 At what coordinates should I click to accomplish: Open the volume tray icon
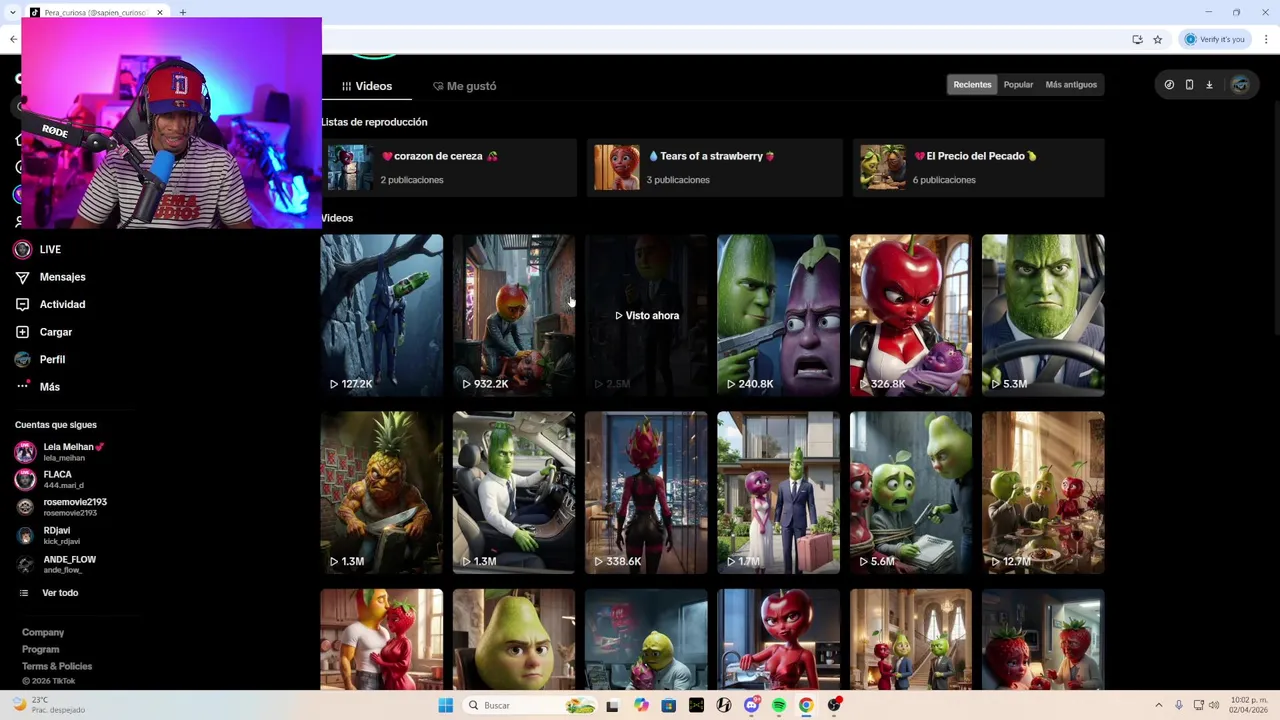[x=1214, y=705]
